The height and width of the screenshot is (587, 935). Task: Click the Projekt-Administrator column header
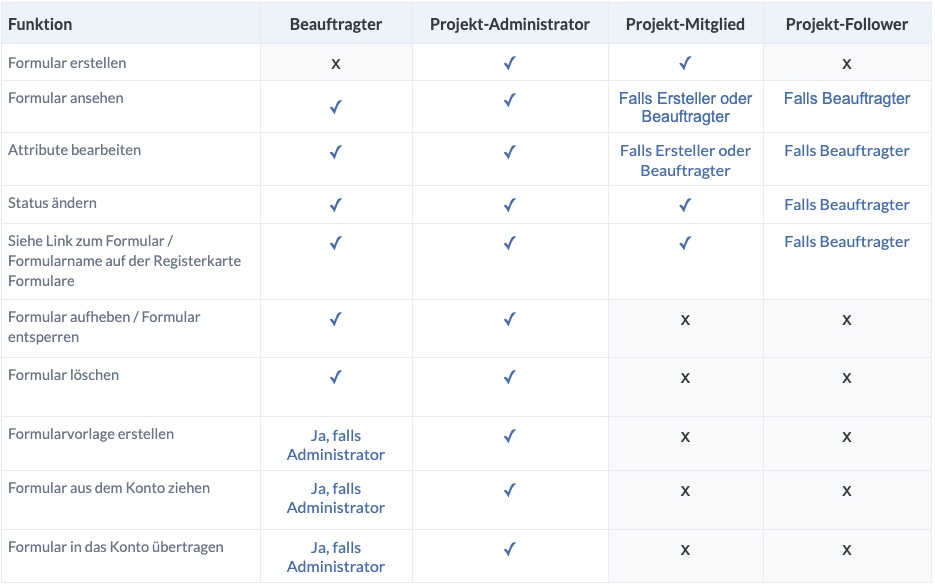[x=510, y=24]
